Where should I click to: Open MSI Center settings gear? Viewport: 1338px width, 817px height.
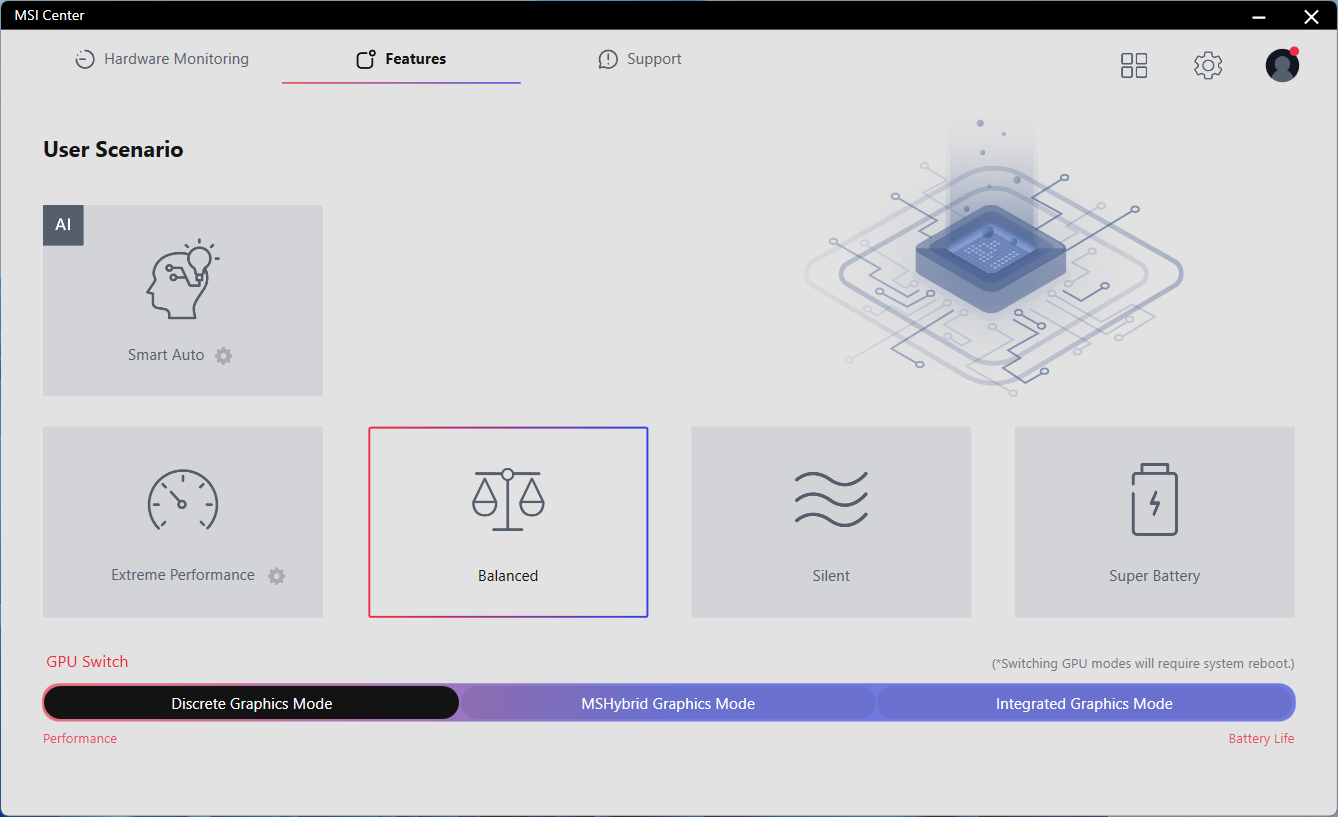(x=1208, y=66)
